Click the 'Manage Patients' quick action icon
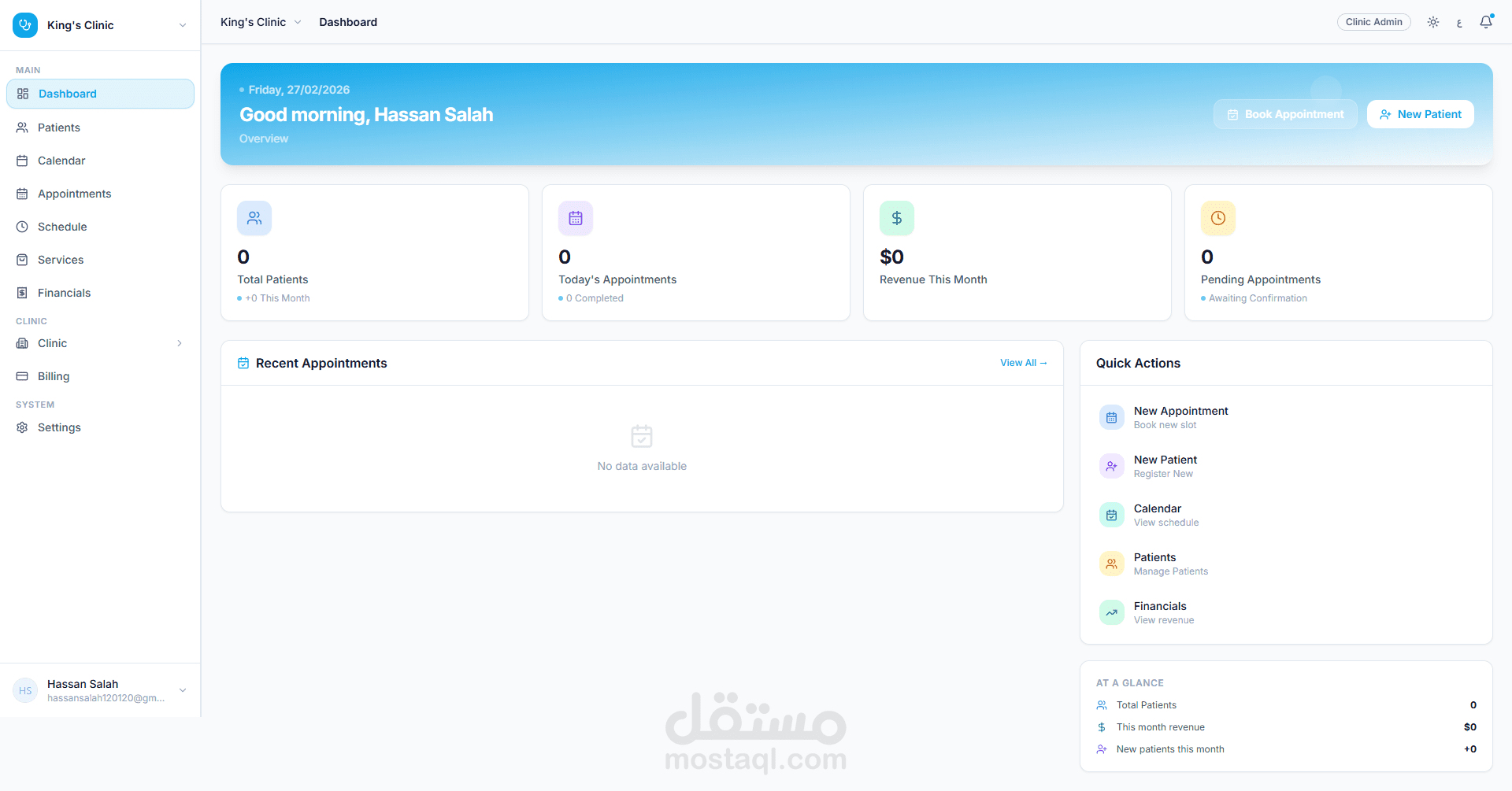This screenshot has width=1512, height=791. coord(1112,564)
